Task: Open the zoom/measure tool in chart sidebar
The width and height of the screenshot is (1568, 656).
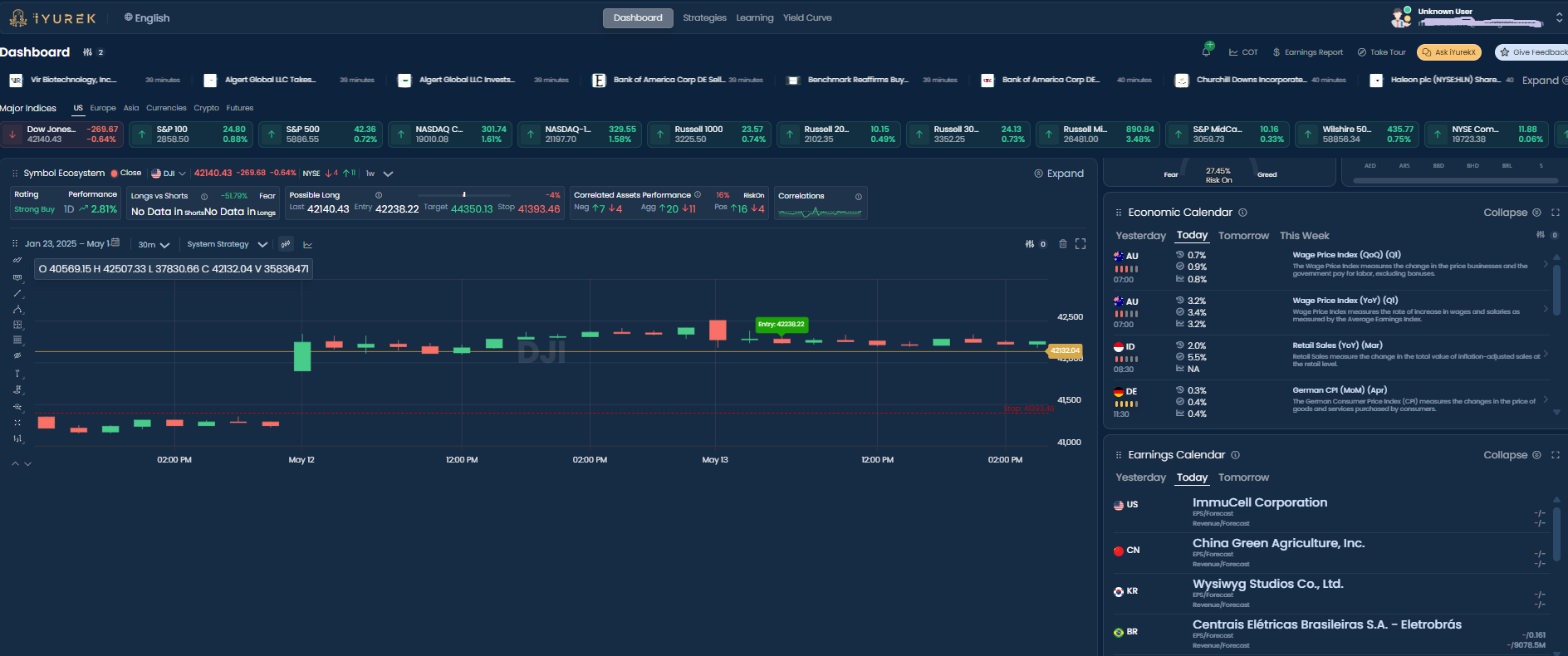Action: pyautogui.click(x=17, y=407)
